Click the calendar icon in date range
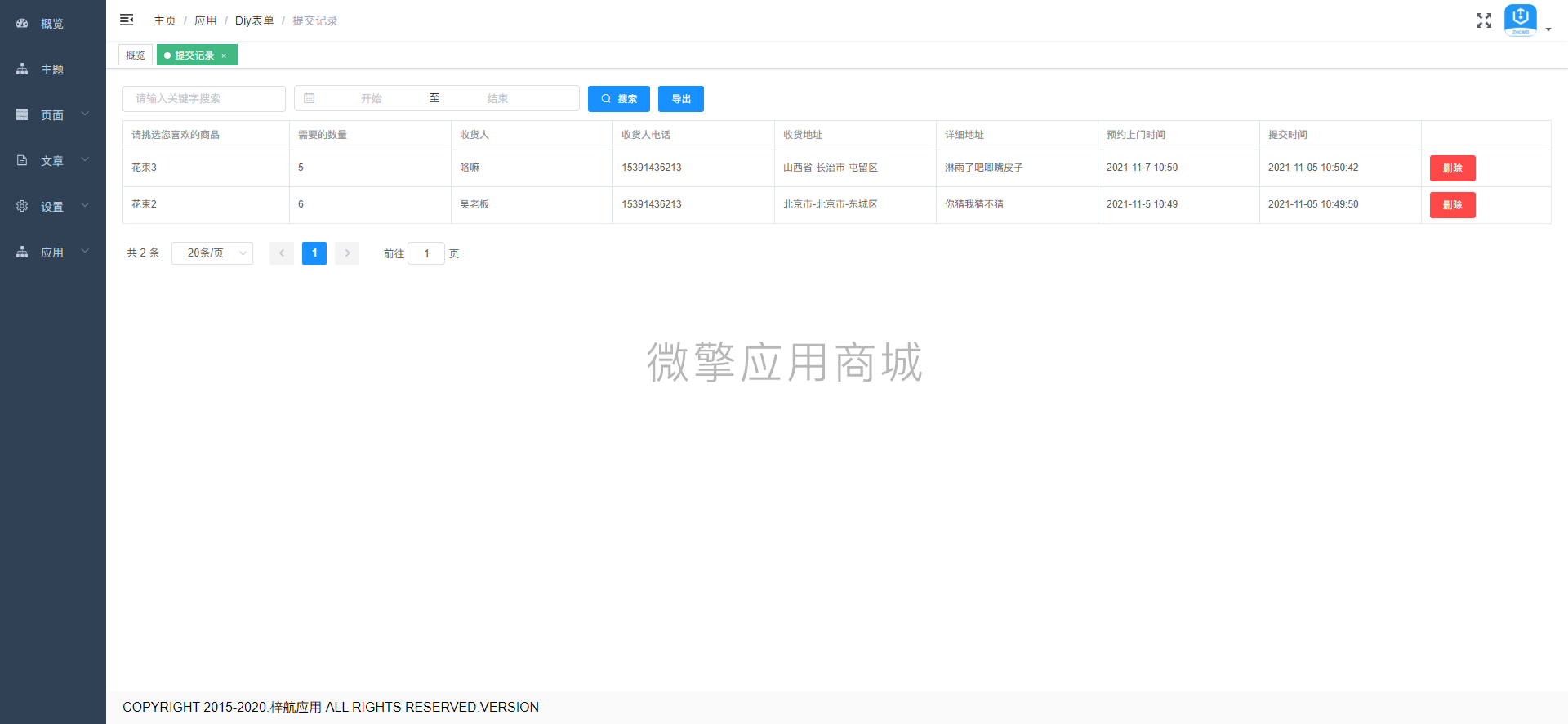The image size is (1568, 724). point(310,98)
